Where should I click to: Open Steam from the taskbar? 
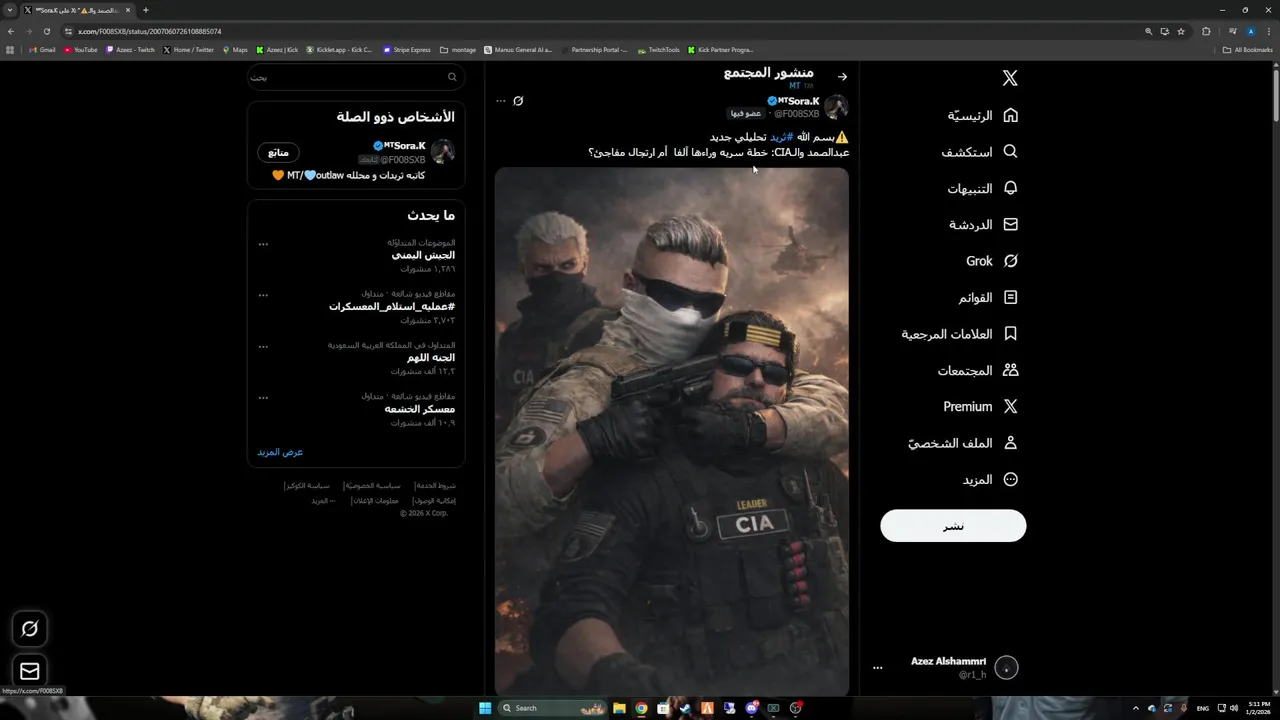tap(685, 708)
